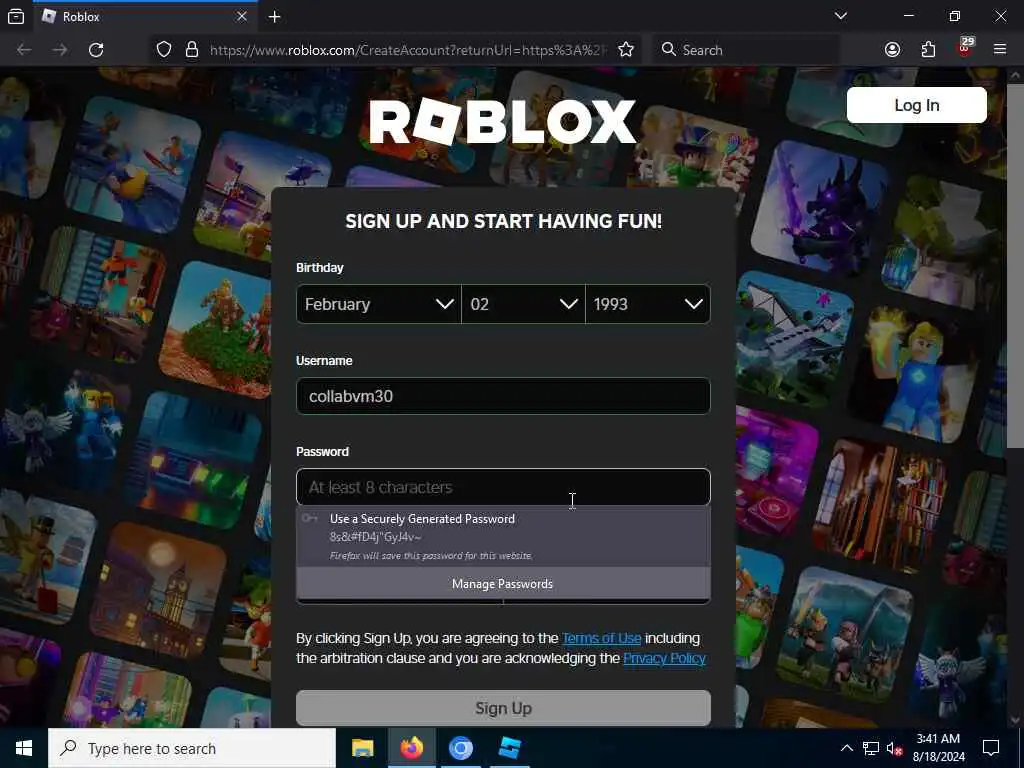This screenshot has width=1024, height=768.
Task: Click the clock tower night game thumbnail
Action: [158, 590]
